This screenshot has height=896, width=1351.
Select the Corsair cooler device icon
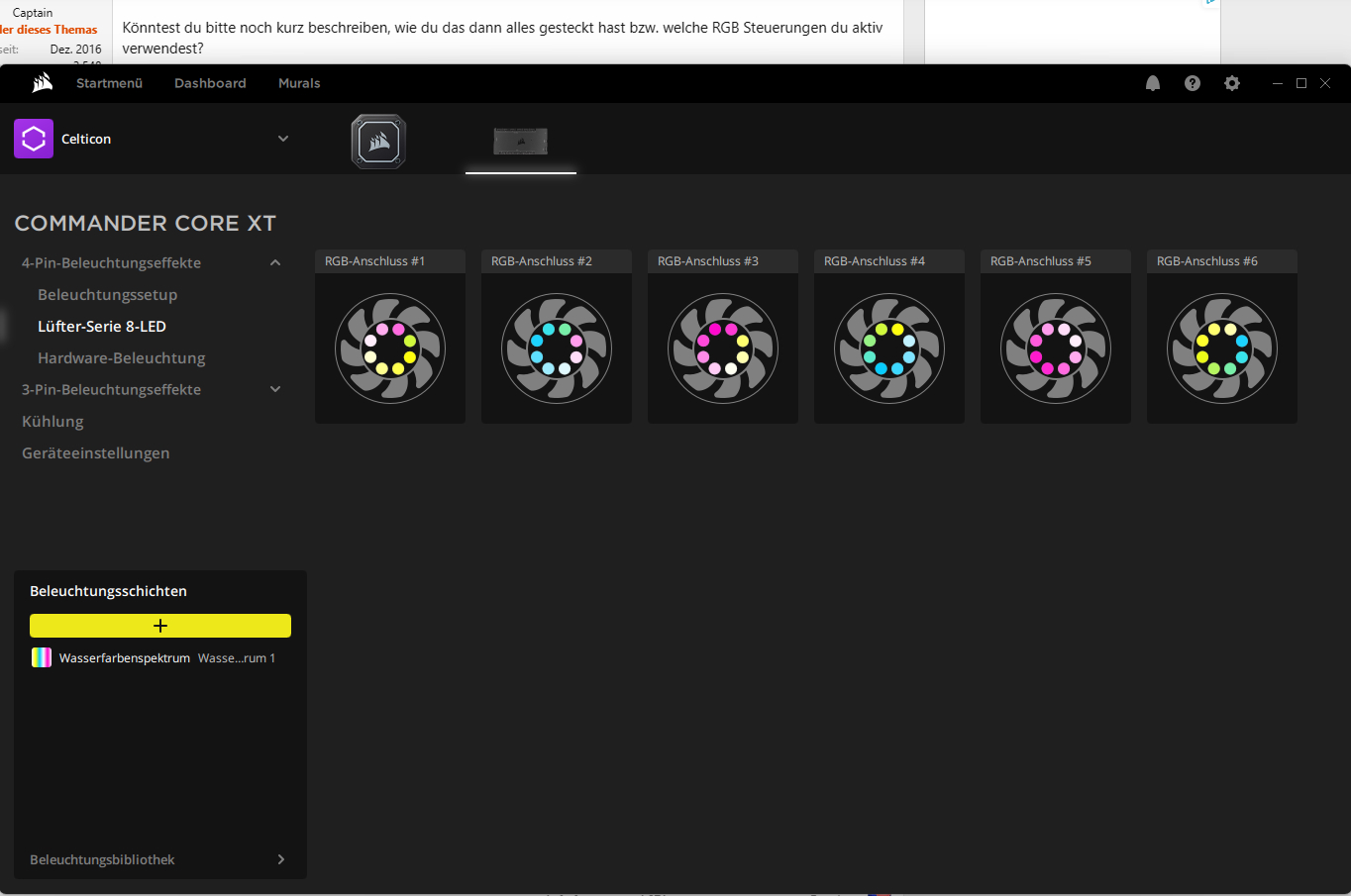point(378,142)
